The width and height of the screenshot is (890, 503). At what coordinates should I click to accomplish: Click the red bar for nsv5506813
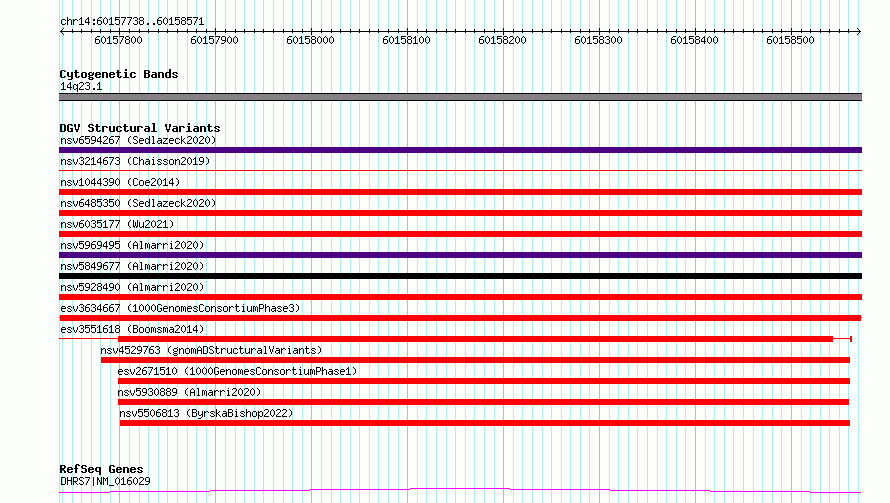[485, 423]
